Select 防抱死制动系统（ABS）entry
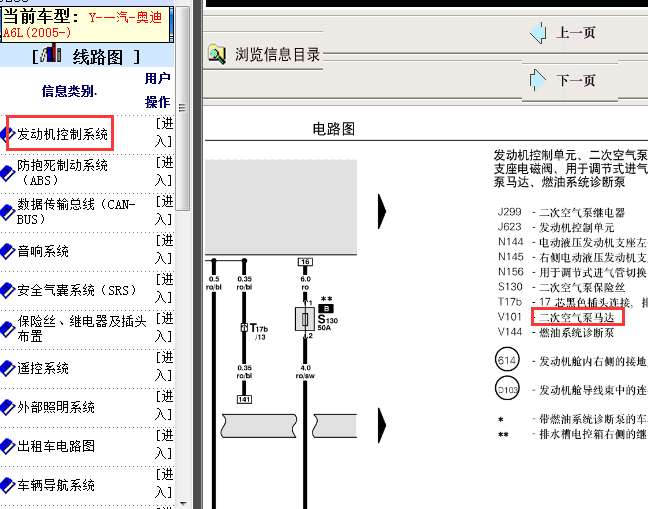648x509 pixels. coord(62,173)
